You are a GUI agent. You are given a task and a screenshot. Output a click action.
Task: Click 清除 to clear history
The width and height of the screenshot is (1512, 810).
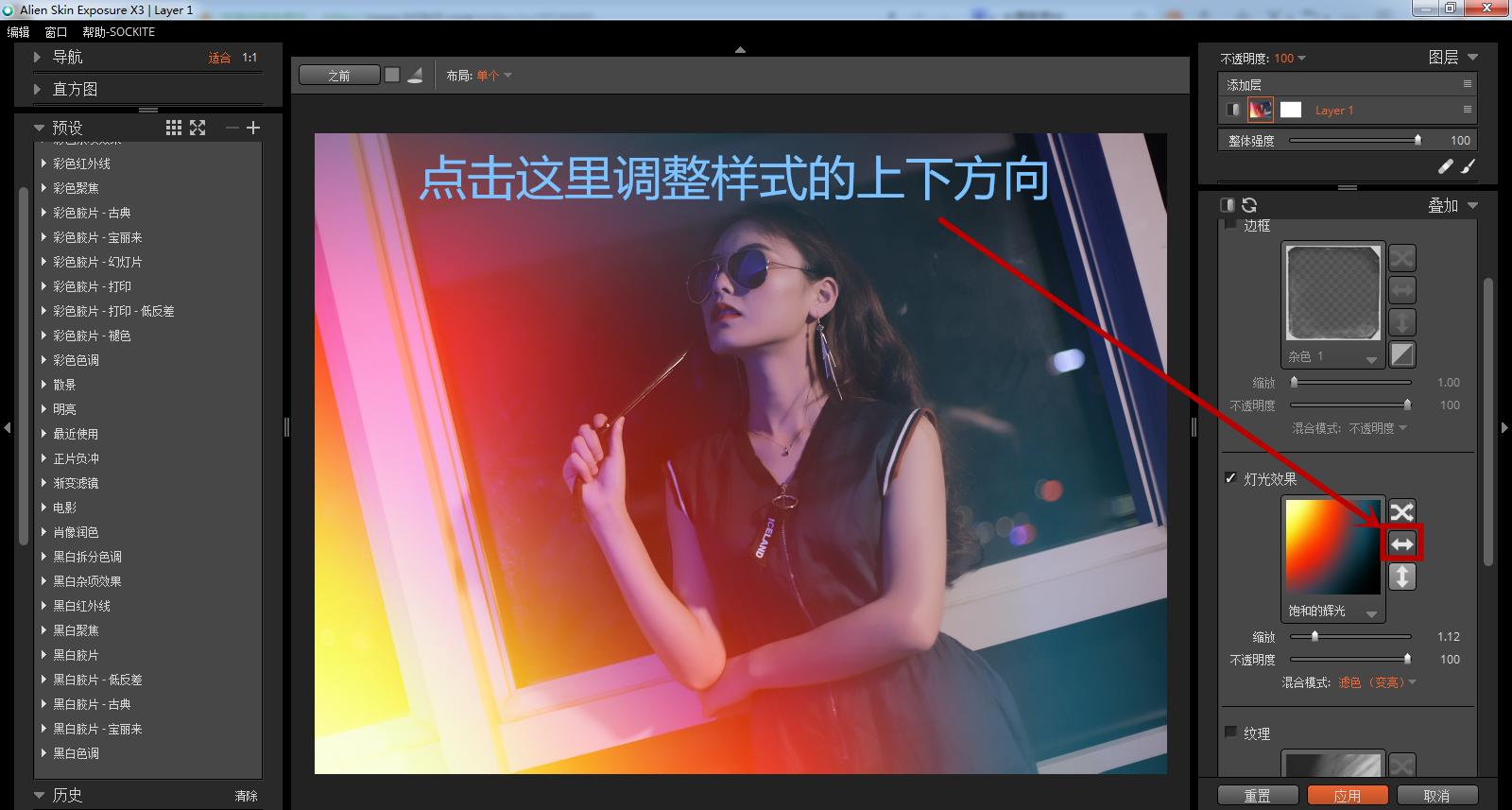click(246, 796)
